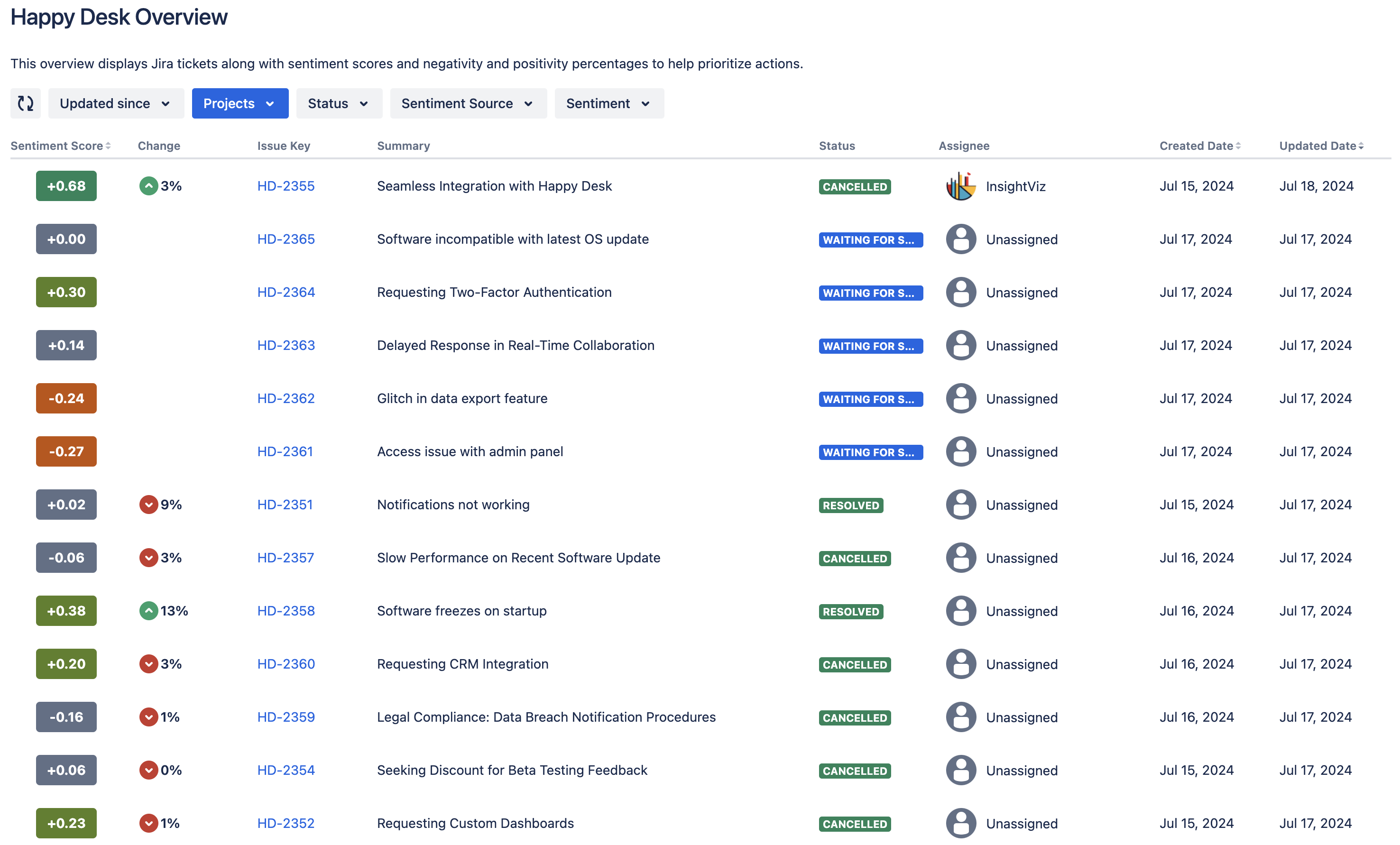Open the Sentiment filter dropdown

pyautogui.click(x=608, y=103)
